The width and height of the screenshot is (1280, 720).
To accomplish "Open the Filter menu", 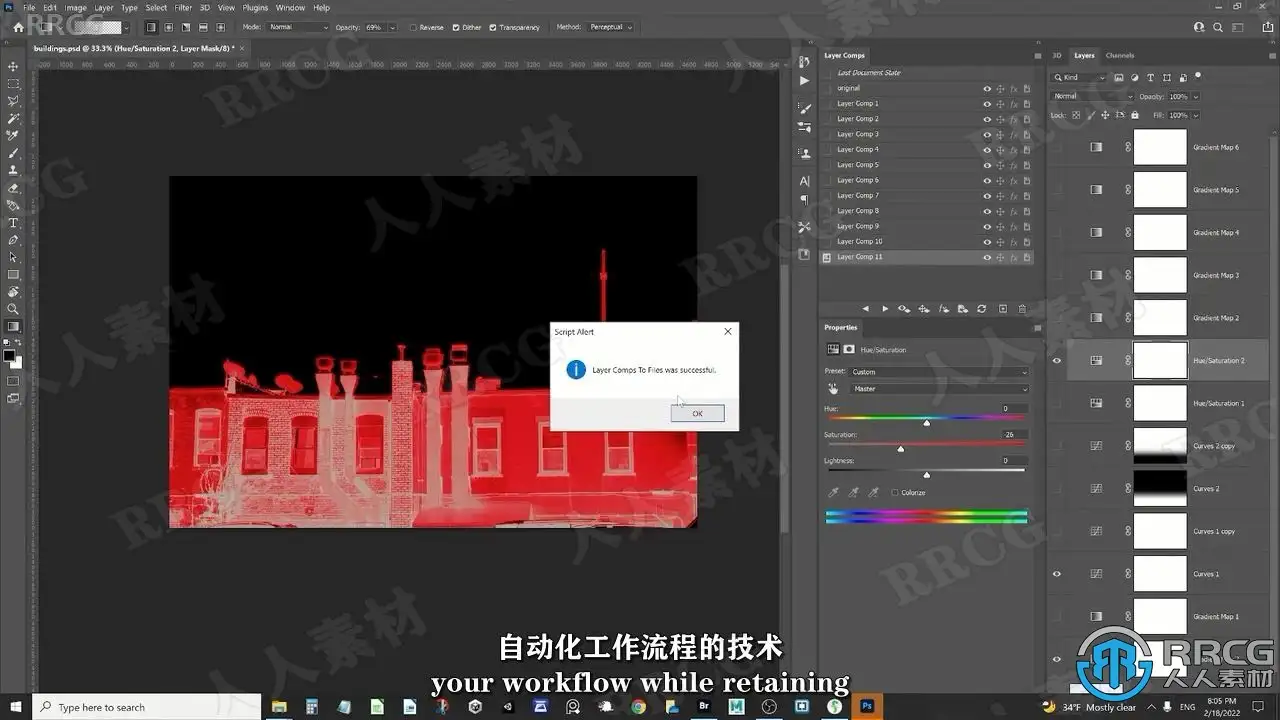I will tap(183, 7).
